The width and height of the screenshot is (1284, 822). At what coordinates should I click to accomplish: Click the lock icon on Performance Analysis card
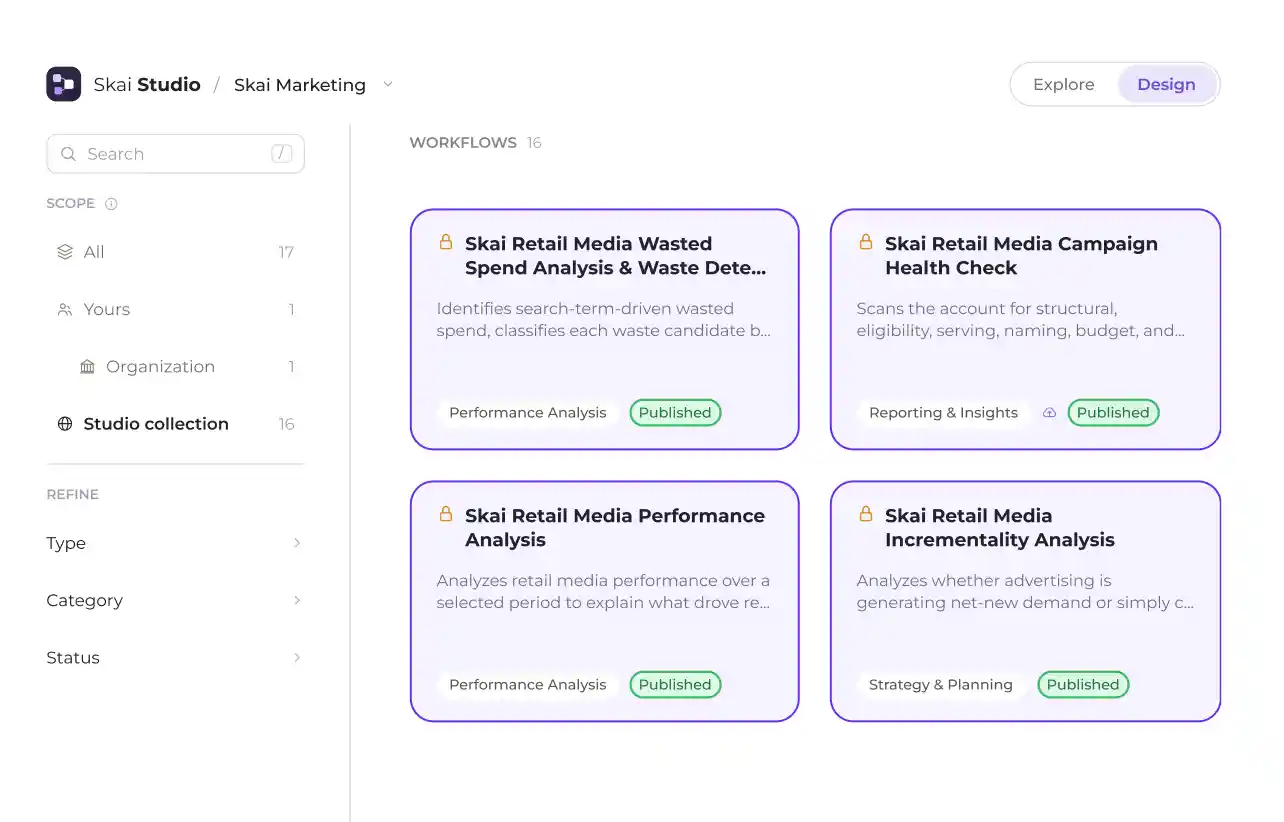pos(446,514)
